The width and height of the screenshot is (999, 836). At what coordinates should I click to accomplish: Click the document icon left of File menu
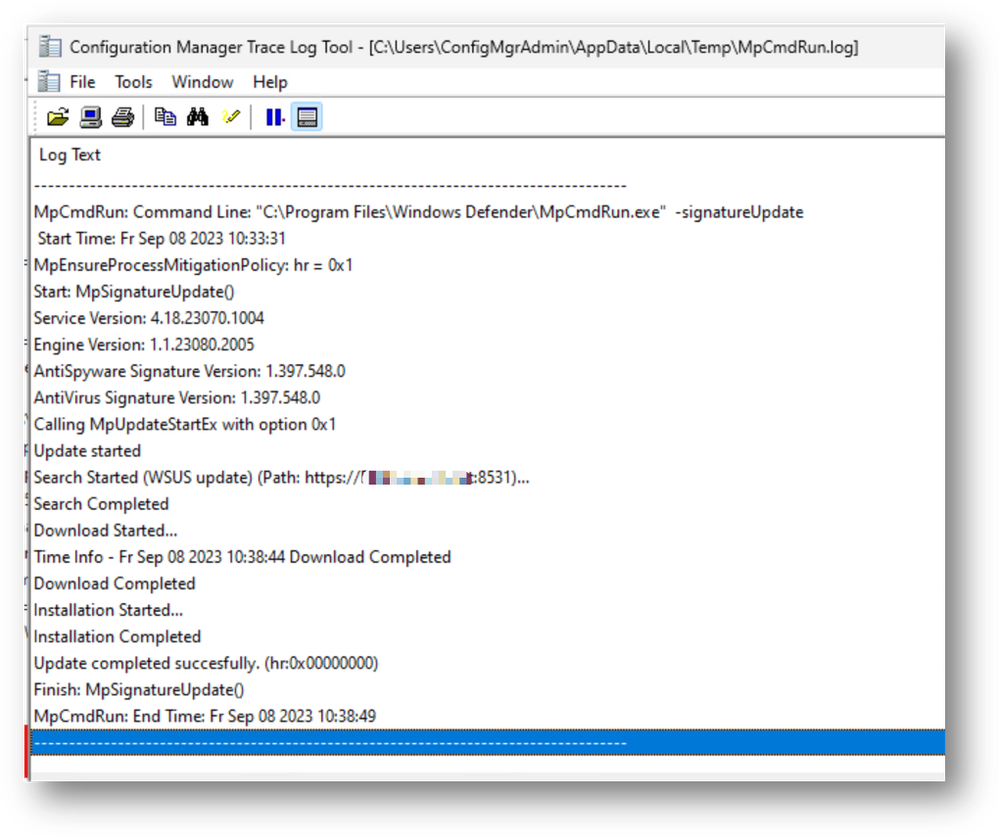click(48, 82)
